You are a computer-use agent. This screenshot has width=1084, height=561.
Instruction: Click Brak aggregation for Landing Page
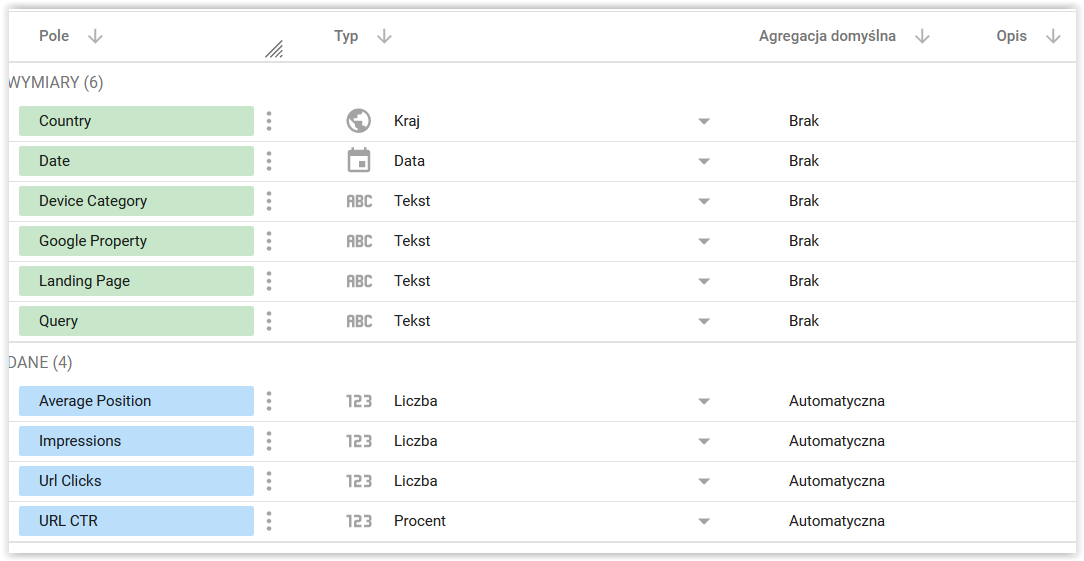tap(804, 281)
